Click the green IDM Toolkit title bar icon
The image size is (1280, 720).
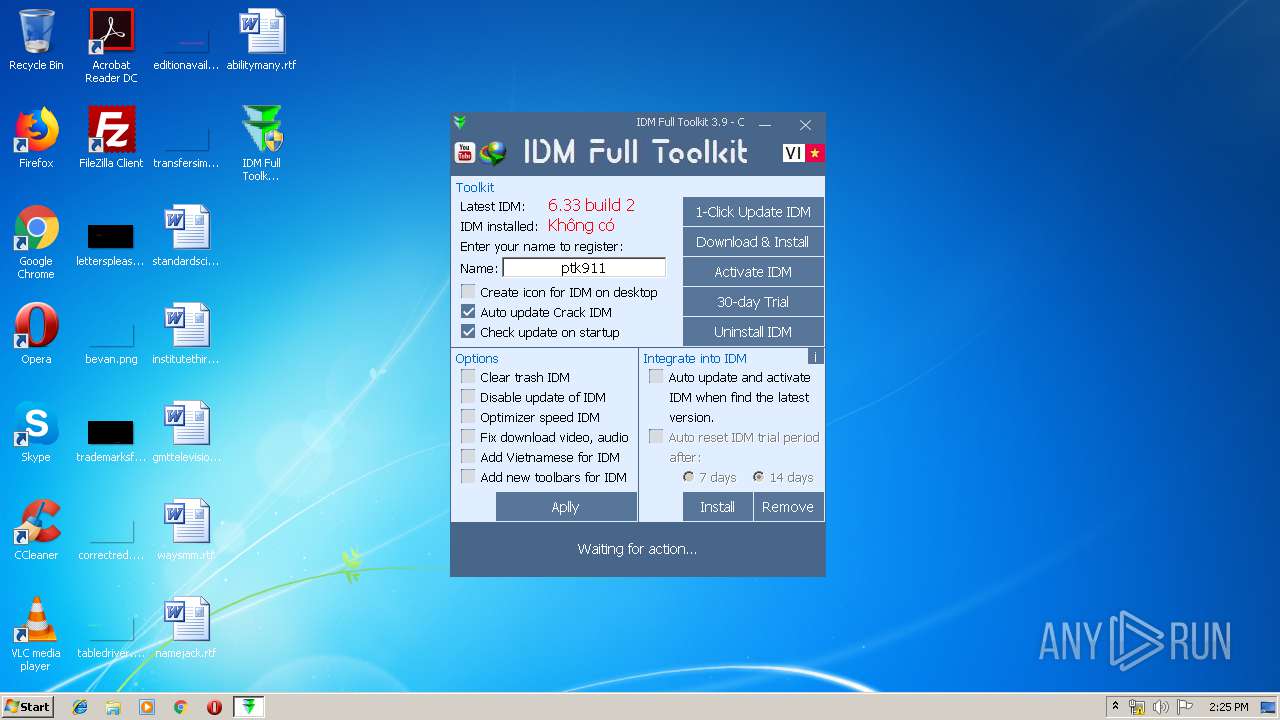460,122
